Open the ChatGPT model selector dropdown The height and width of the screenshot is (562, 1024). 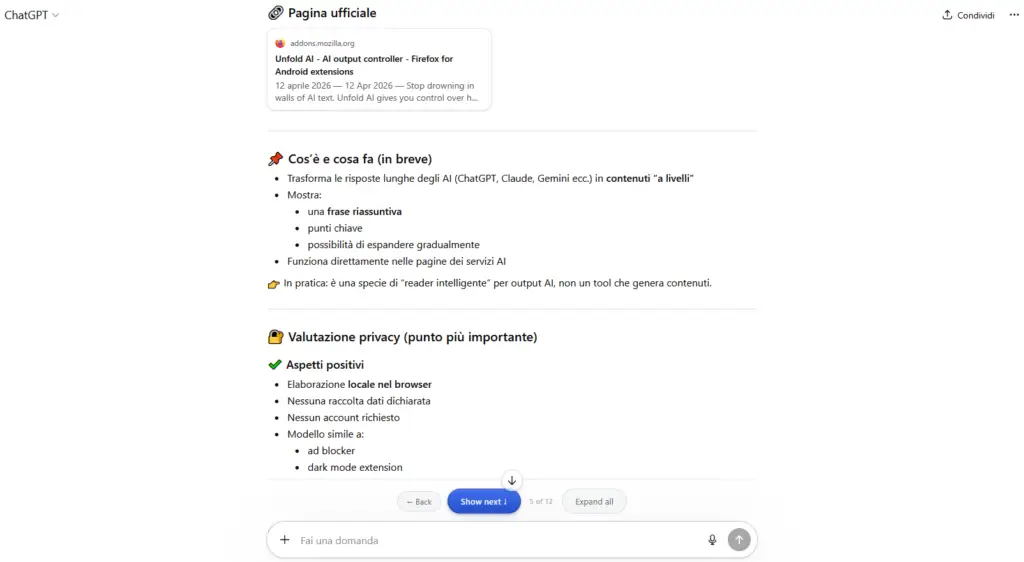[x=31, y=15]
